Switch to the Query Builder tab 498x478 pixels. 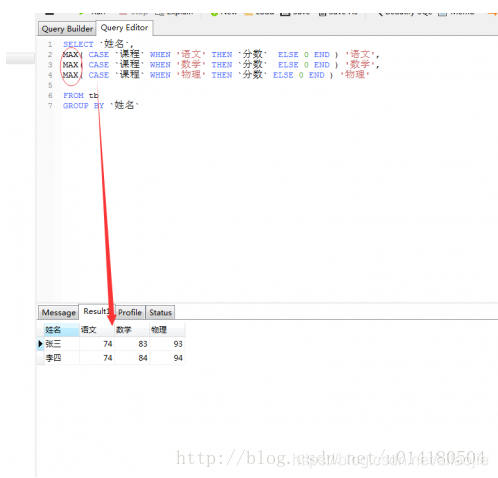[67, 29]
